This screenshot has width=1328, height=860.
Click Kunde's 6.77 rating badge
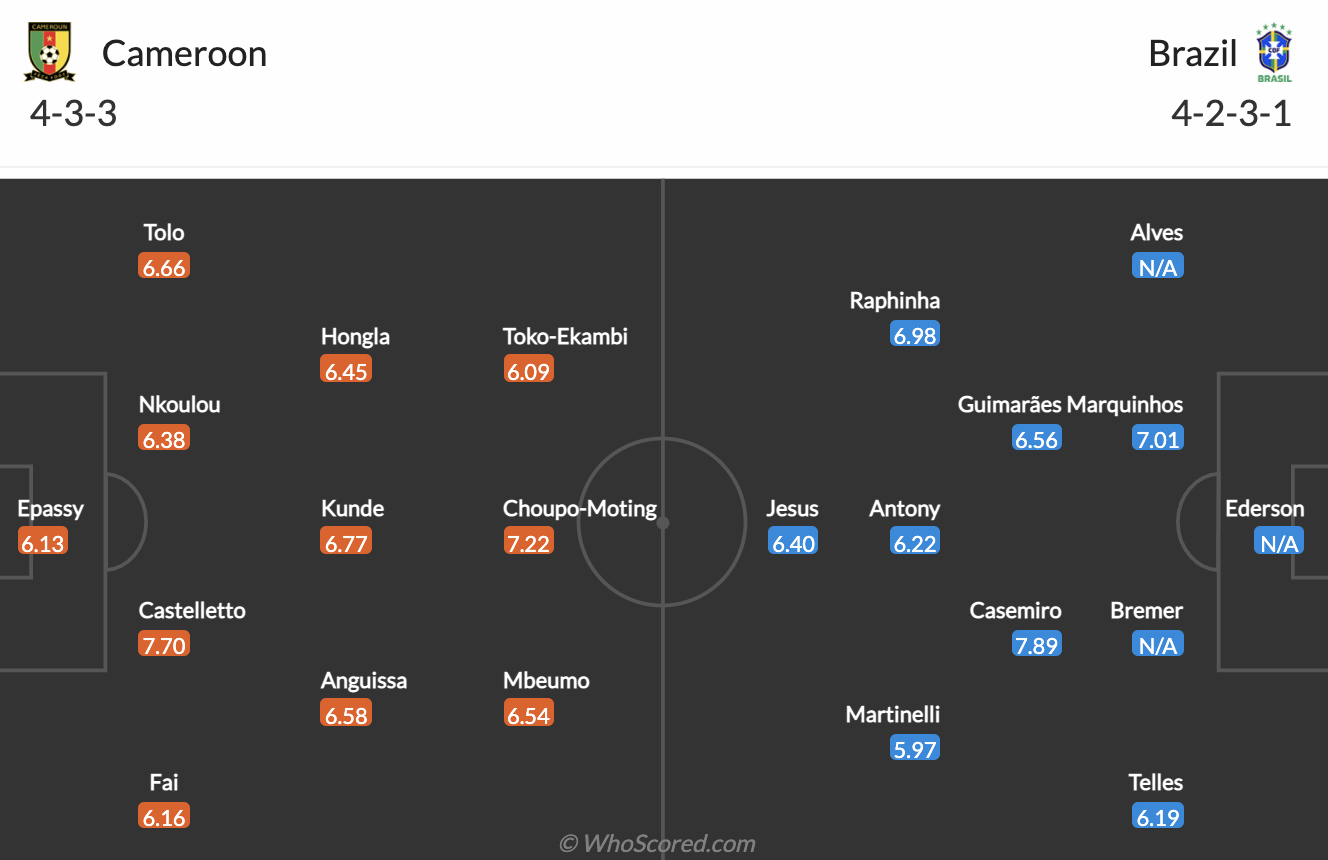tap(345, 540)
